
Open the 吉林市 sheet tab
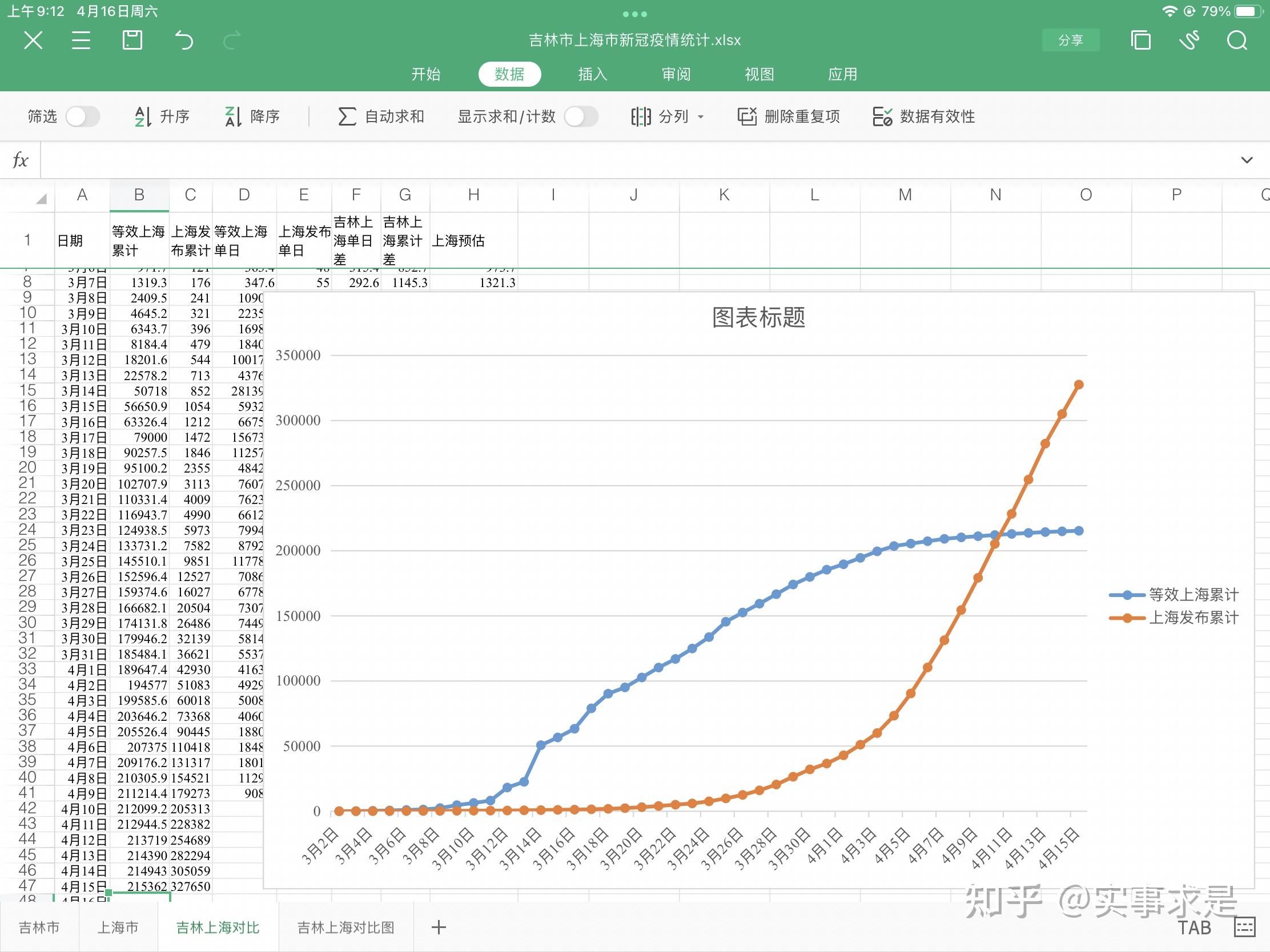click(39, 927)
